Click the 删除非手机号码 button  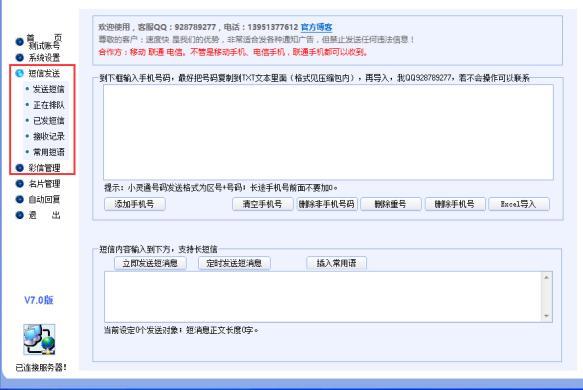[326, 204]
